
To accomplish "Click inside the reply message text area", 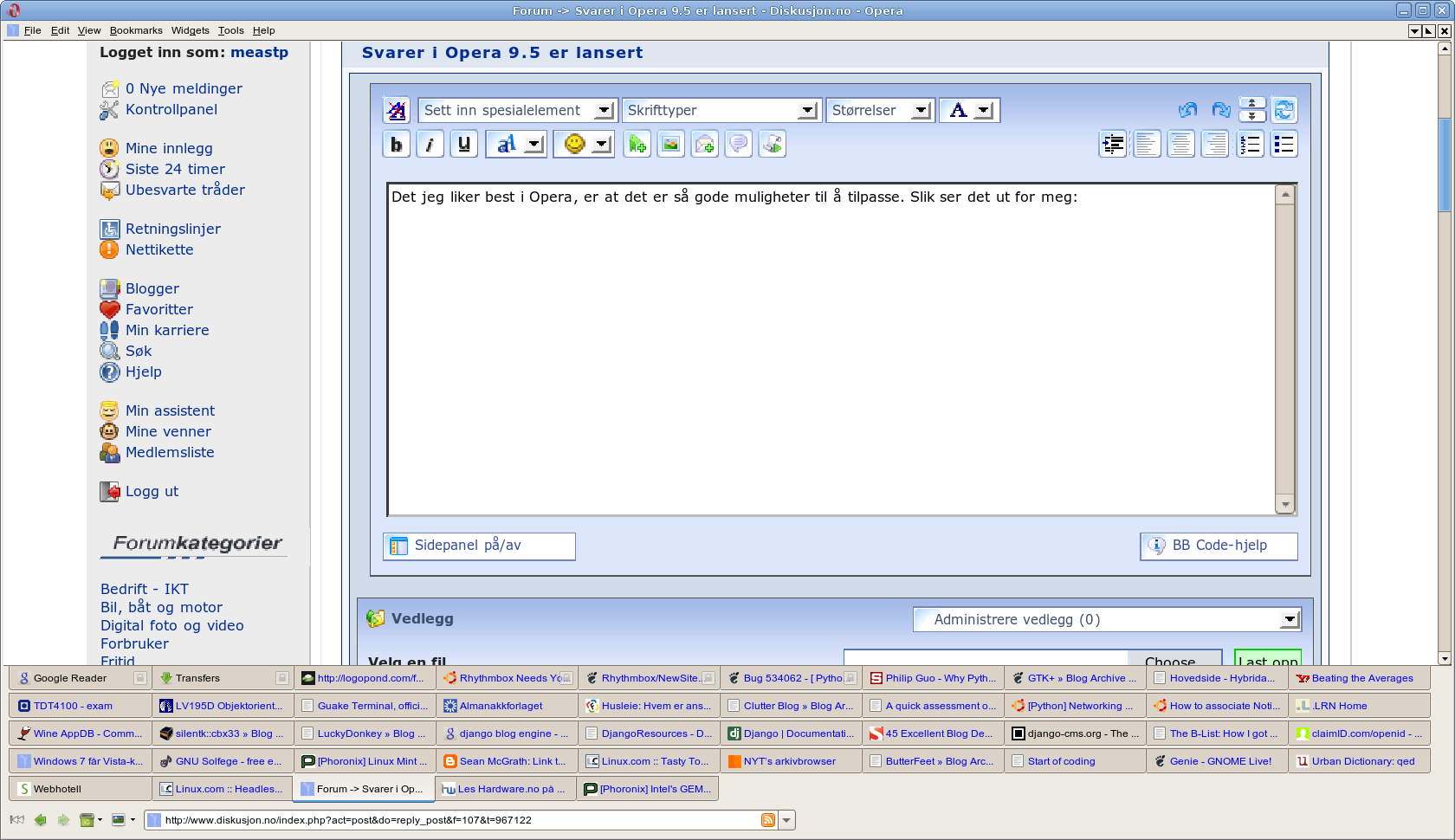I will [831, 350].
